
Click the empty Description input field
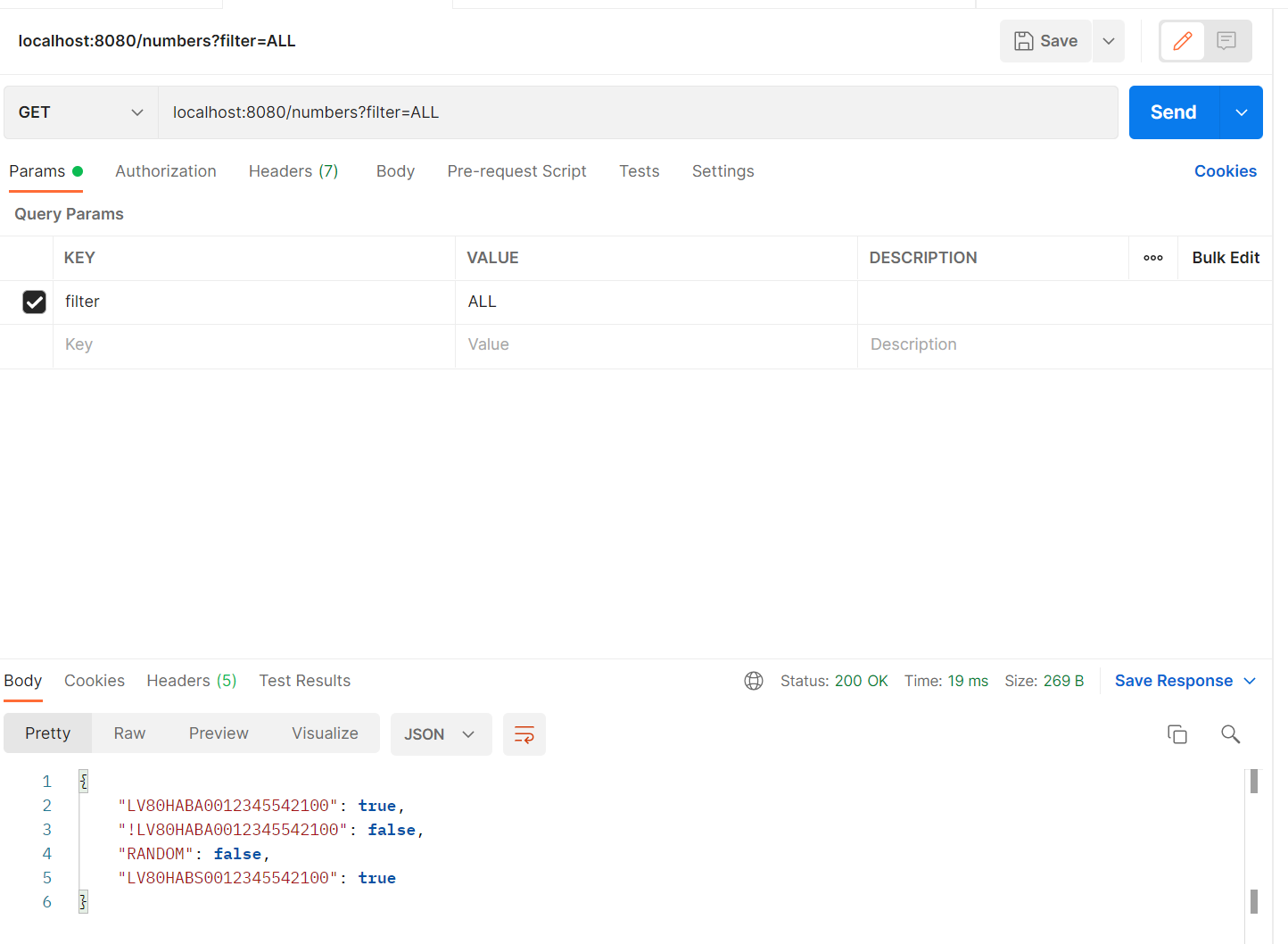[1065, 345]
